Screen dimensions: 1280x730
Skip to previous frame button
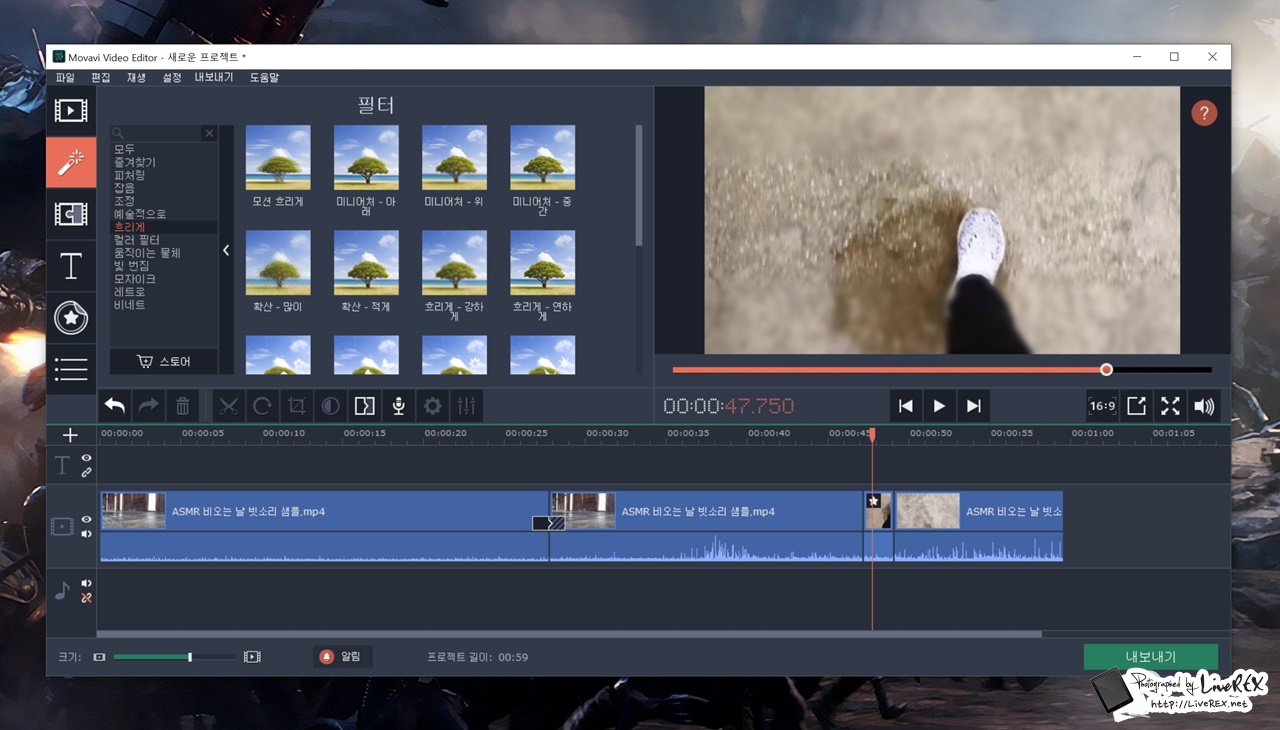pos(905,406)
